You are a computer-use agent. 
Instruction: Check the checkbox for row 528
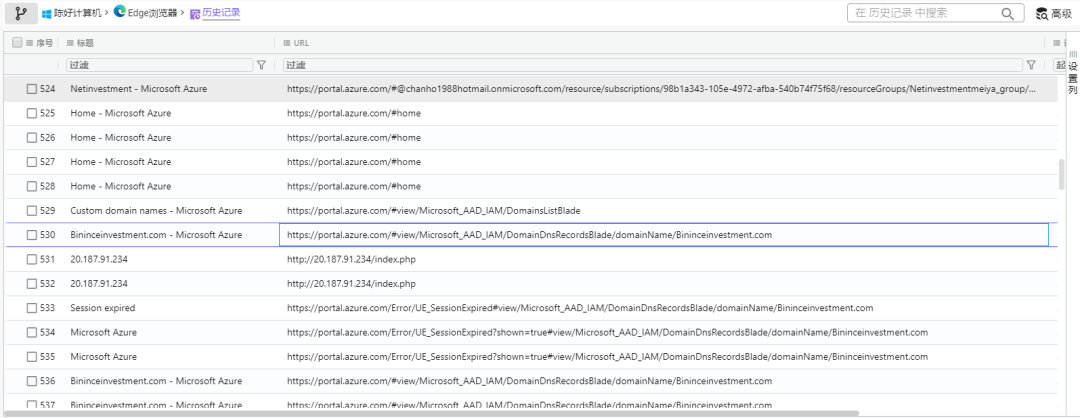pos(32,186)
